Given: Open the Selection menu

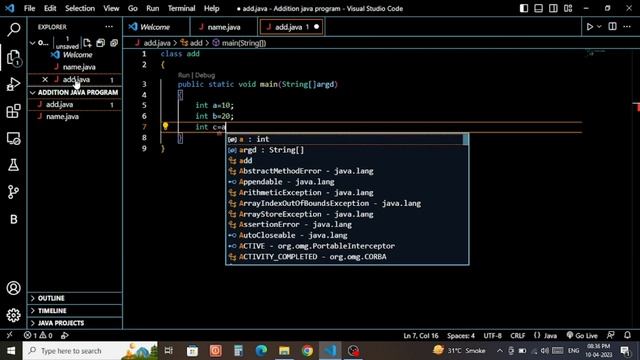Looking at the screenshot, I should pos(80,8).
